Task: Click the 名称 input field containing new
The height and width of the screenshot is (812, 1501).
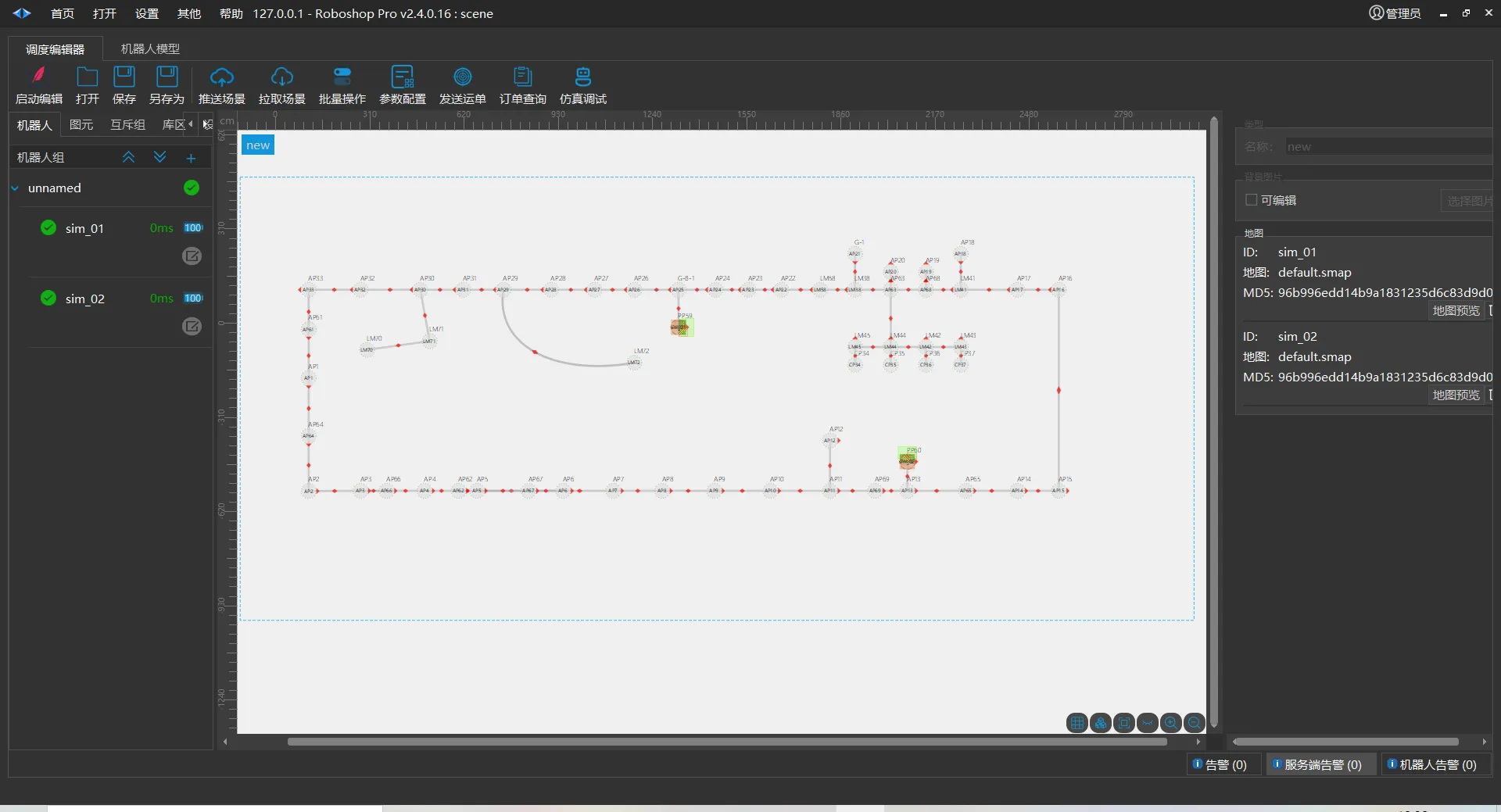Action: (x=1389, y=147)
